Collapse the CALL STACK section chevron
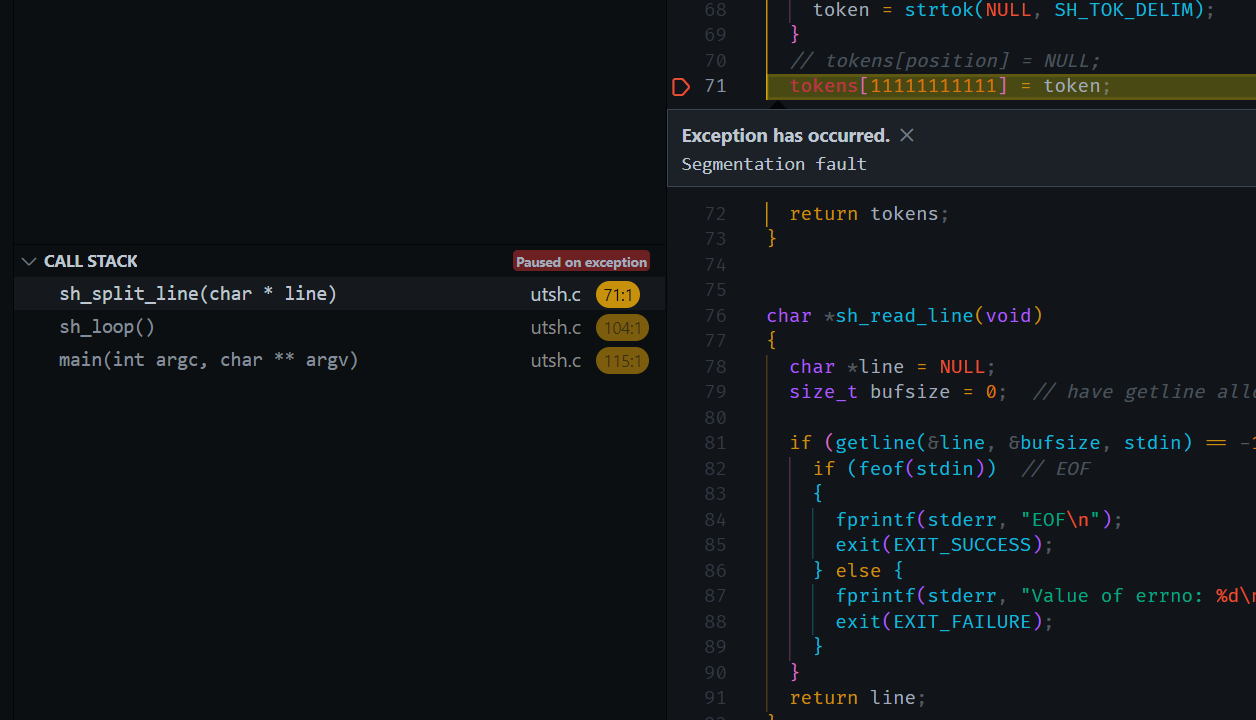Screen dimensions: 1256x720 (28, 261)
